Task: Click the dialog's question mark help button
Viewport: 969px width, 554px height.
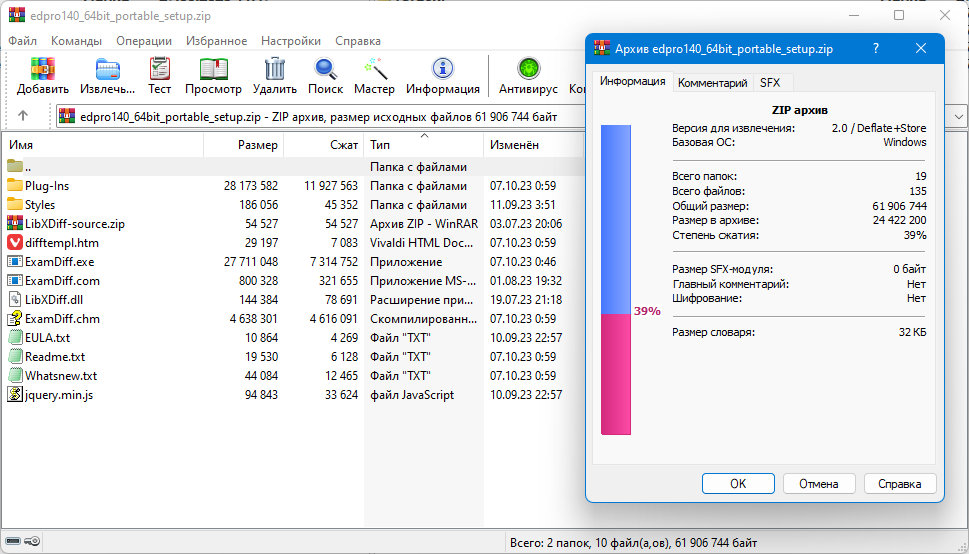Action: click(x=876, y=48)
